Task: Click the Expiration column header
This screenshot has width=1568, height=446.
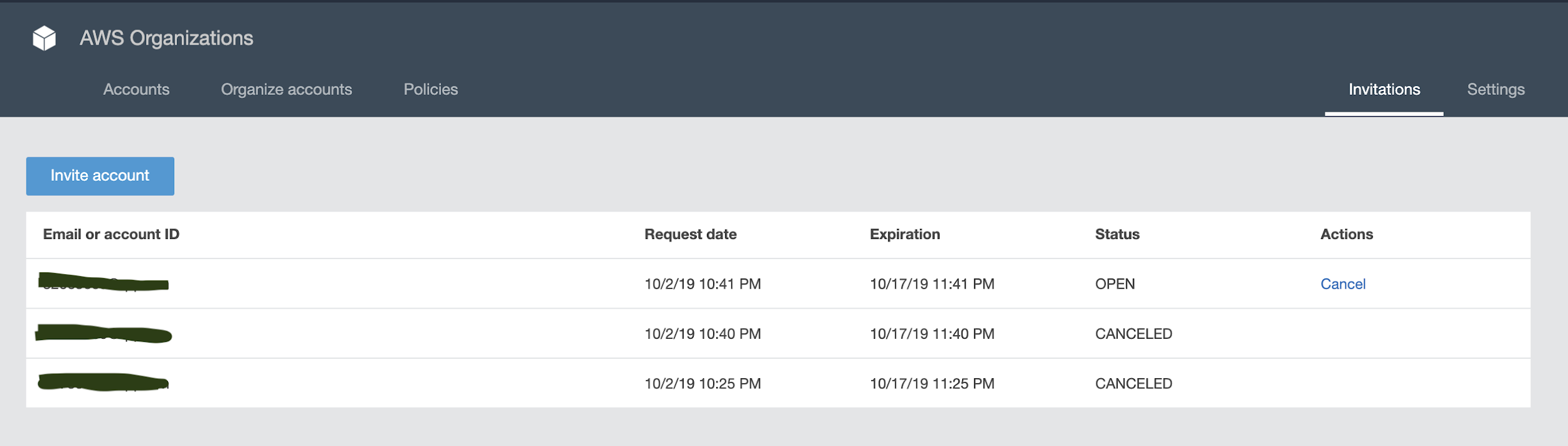Action: click(904, 235)
